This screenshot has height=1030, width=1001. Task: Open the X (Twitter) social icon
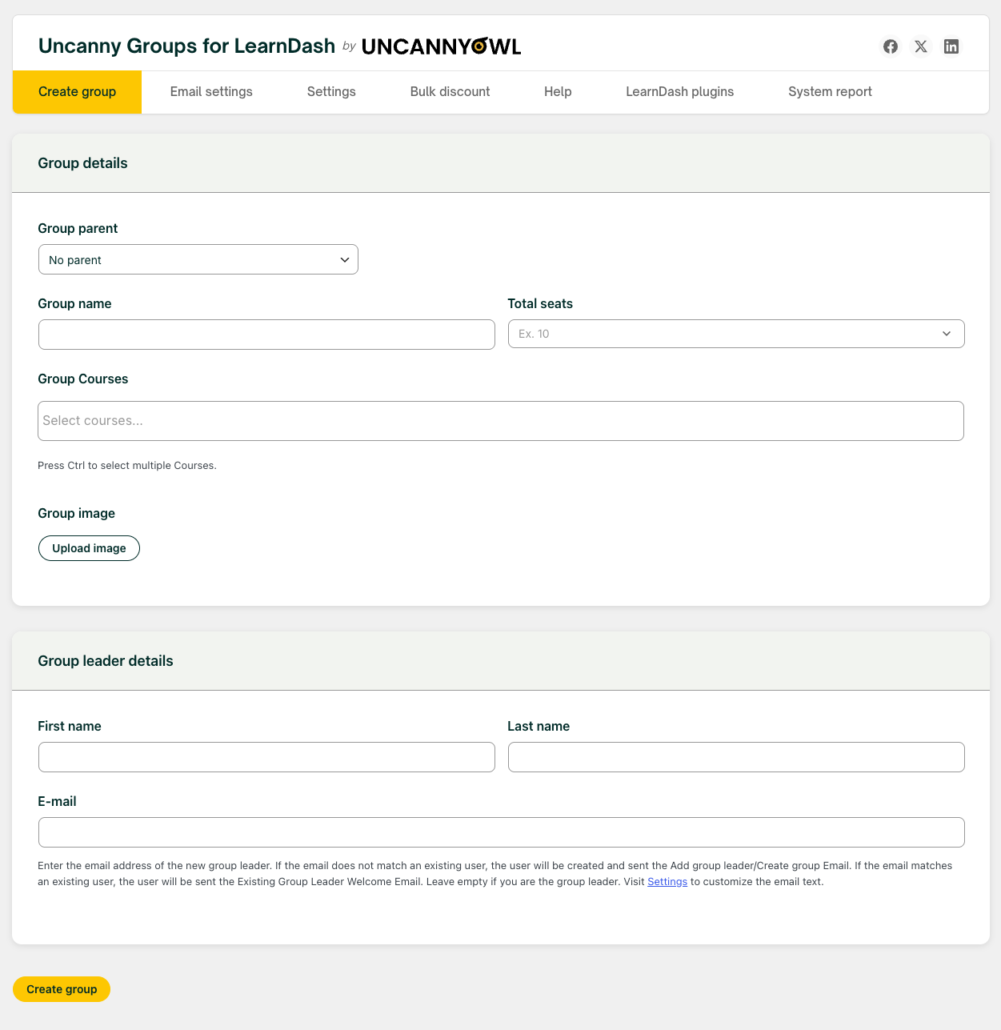[x=921, y=47]
